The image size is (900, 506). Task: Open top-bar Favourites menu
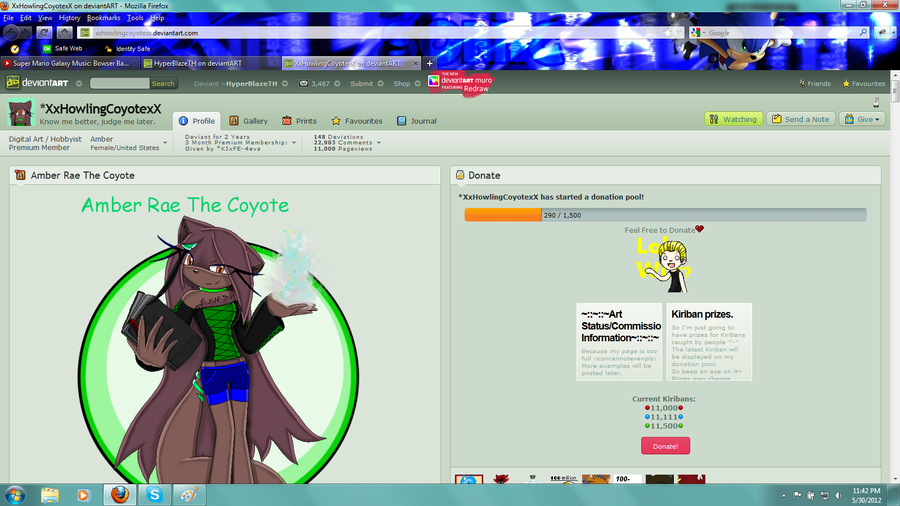coord(863,84)
